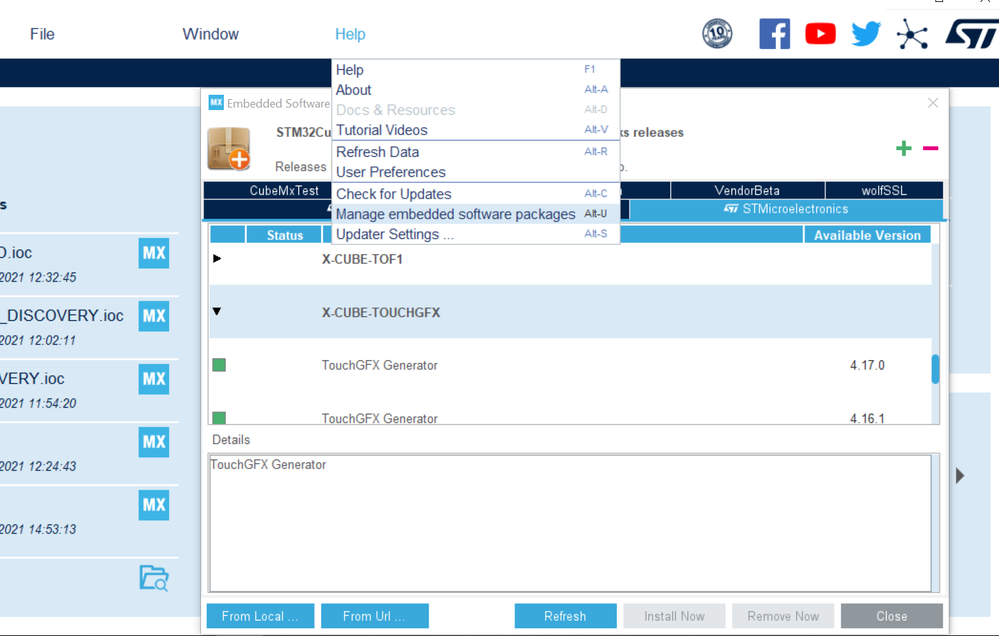Click the From Url button
999x636 pixels.
click(375, 616)
